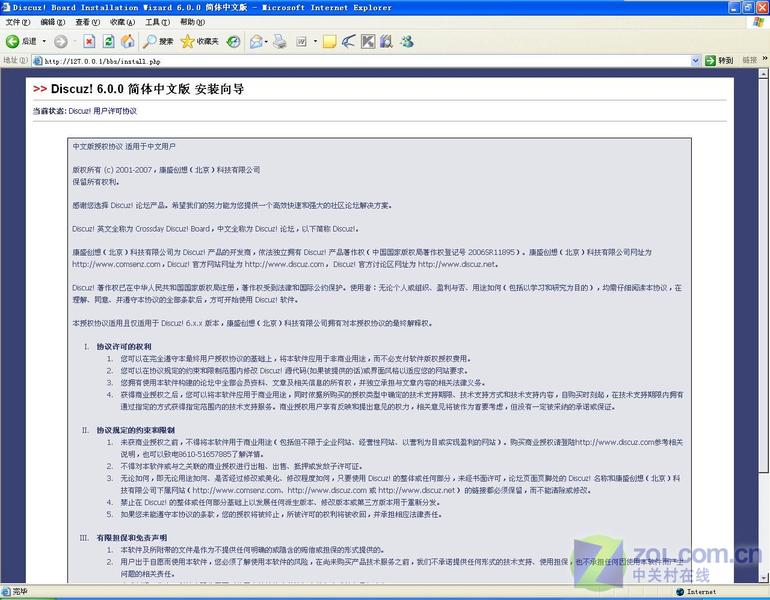The image size is (770, 600).
Task: Open the Research book-and-magnifier icon
Action: click(387, 41)
